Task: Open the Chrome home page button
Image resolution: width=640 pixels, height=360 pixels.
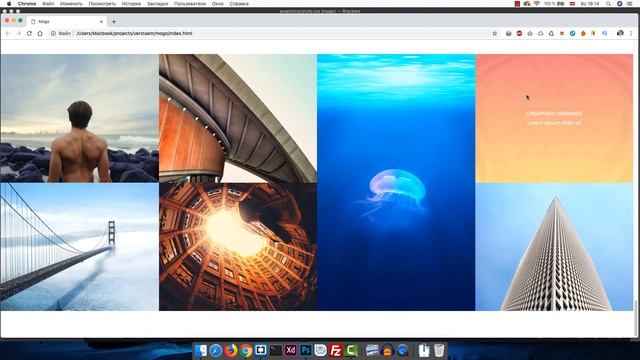Action: (x=40, y=33)
